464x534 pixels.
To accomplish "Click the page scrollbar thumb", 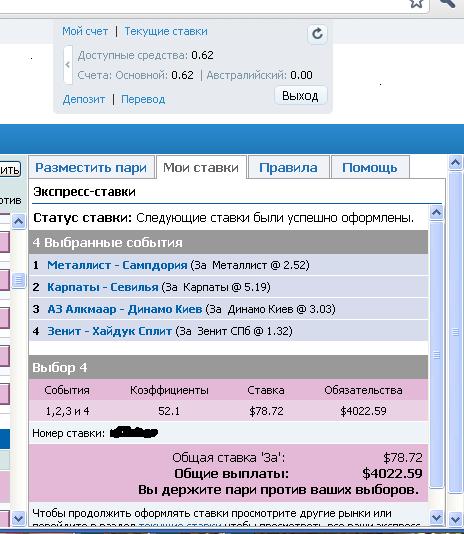I will 455,332.
